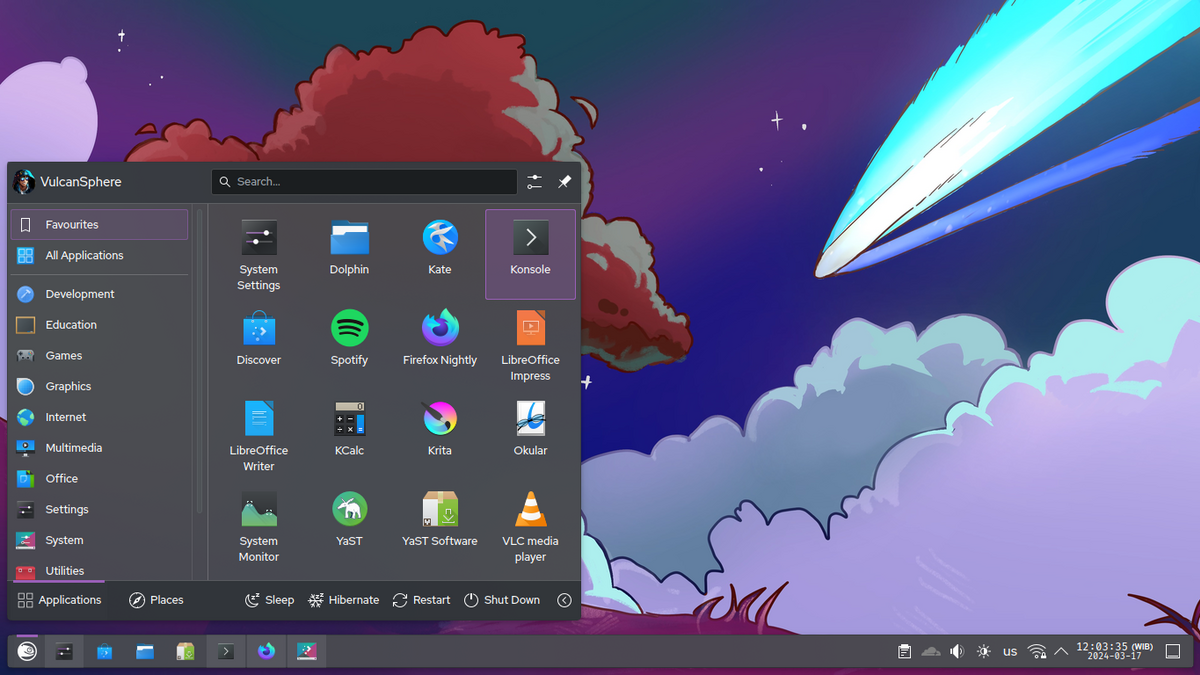Viewport: 1200px width, 675px height.
Task: Launch Konsole from the Favourites grid
Action: click(x=530, y=255)
